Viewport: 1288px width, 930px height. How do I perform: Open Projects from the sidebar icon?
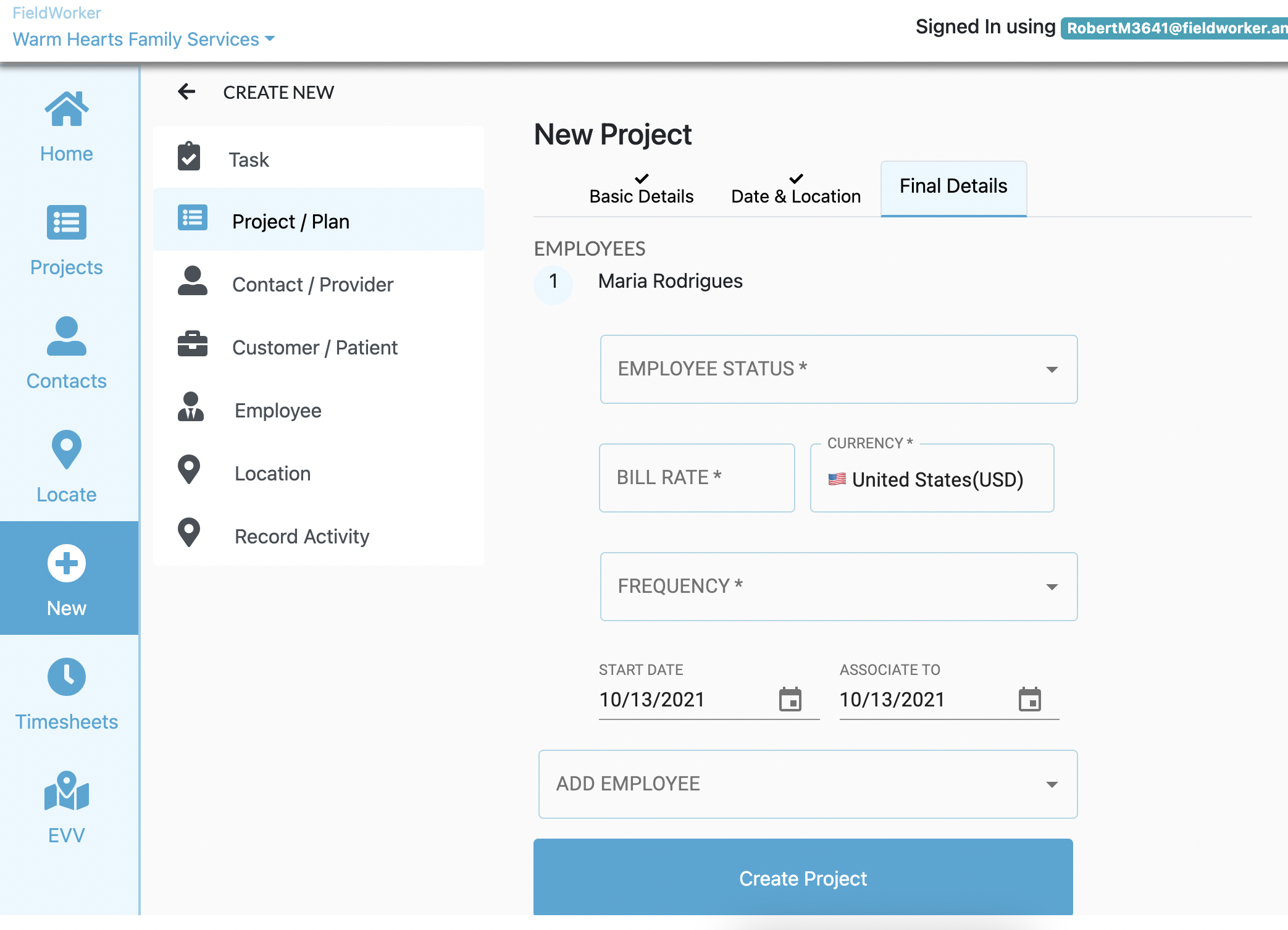67,222
